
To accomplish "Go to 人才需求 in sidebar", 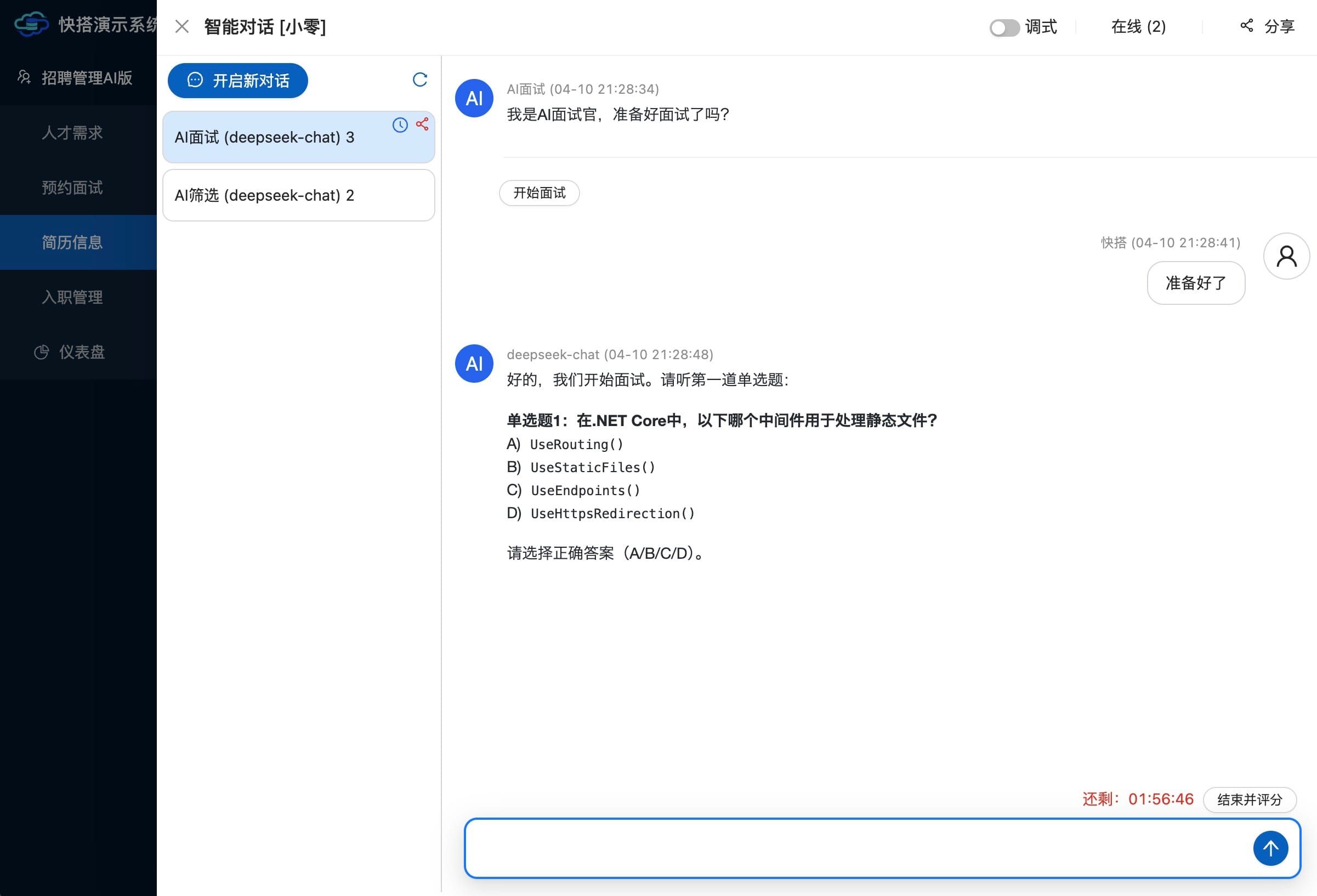I will click(78, 133).
